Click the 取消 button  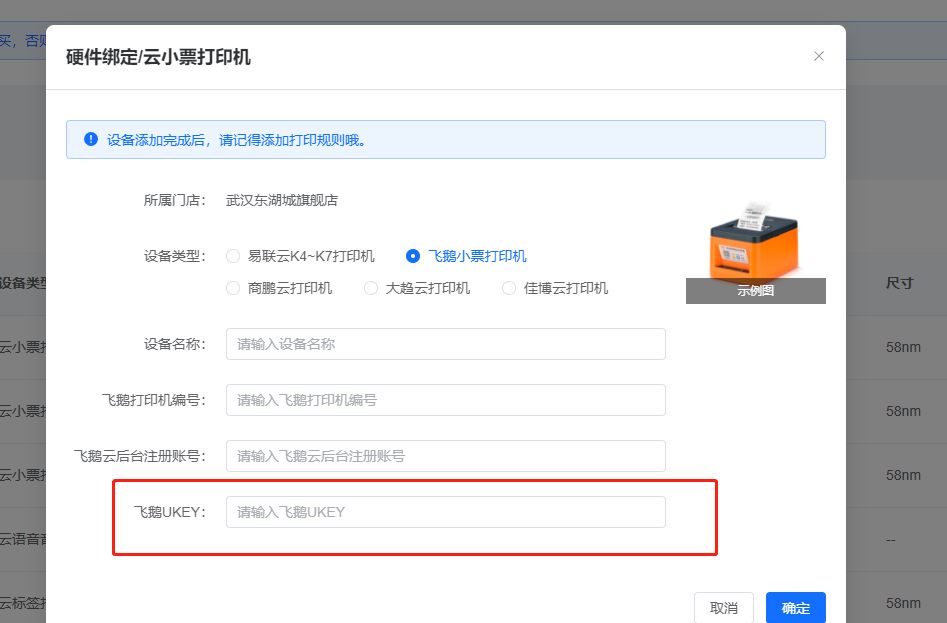724,607
